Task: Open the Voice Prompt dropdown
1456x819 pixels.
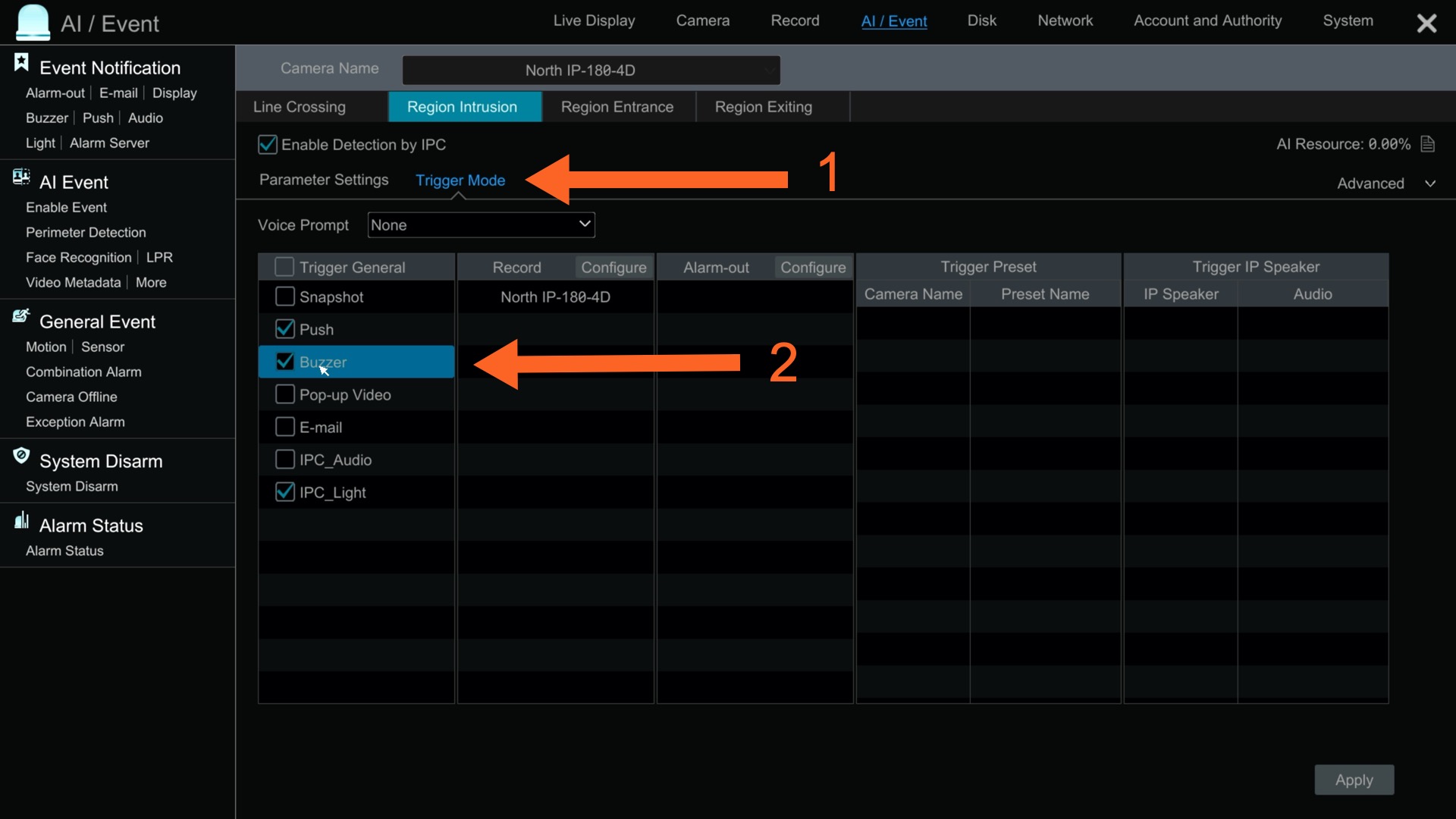Action: pyautogui.click(x=481, y=224)
